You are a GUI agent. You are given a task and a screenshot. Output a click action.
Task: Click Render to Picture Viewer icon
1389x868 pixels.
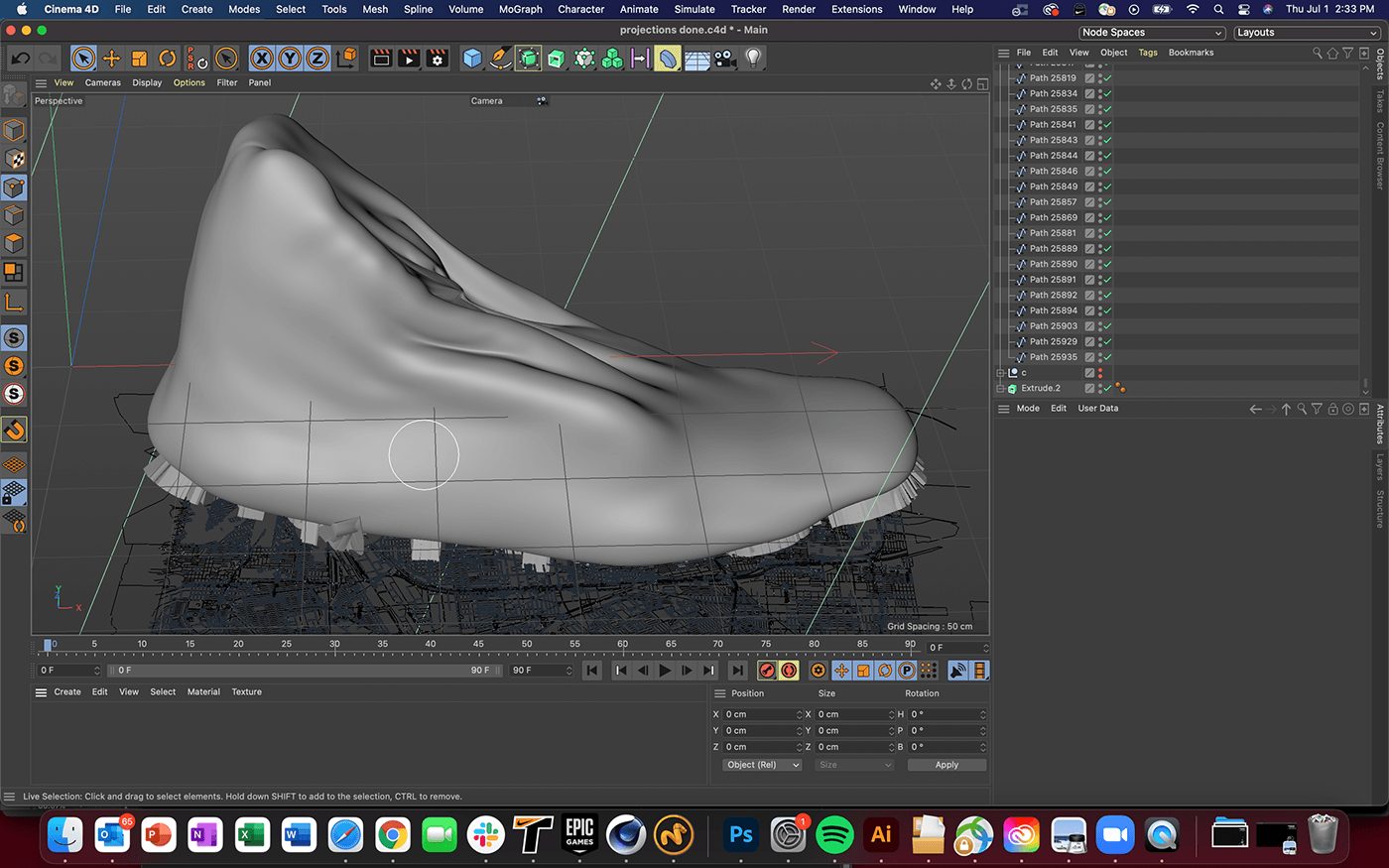point(409,59)
